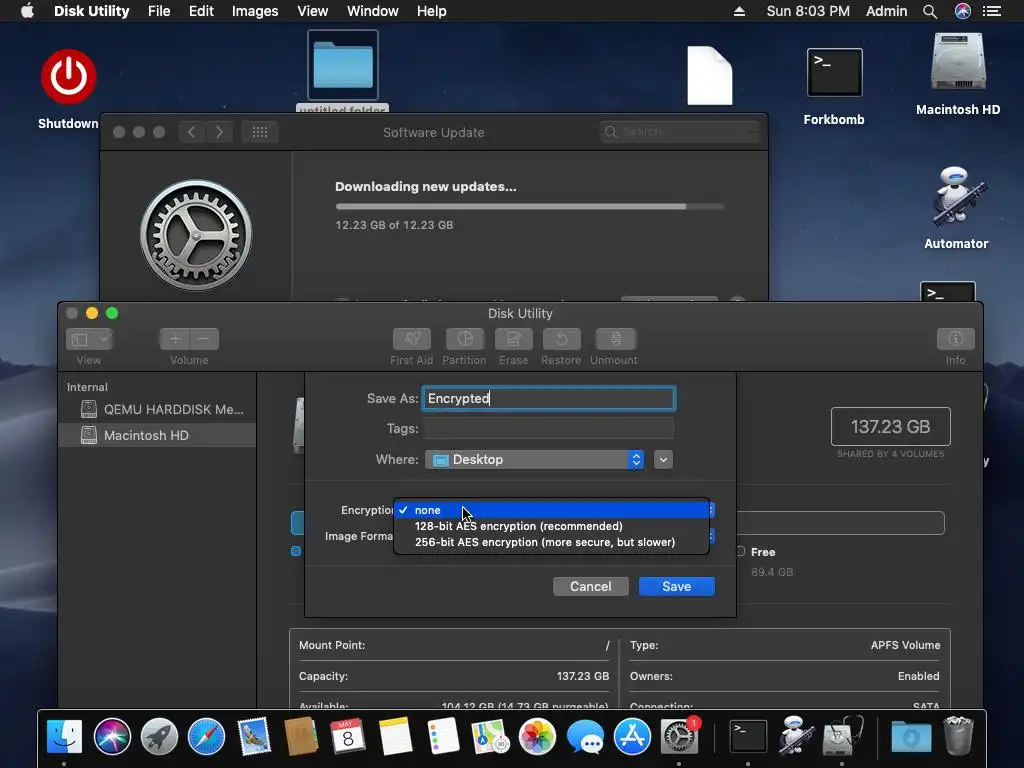Choose the none encryption option
The image size is (1024, 768).
(552, 510)
